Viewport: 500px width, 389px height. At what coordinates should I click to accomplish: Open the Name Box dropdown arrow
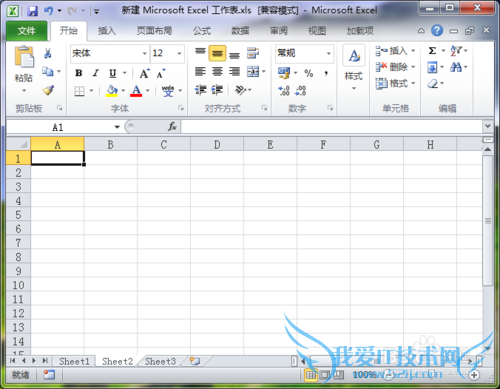[x=117, y=127]
